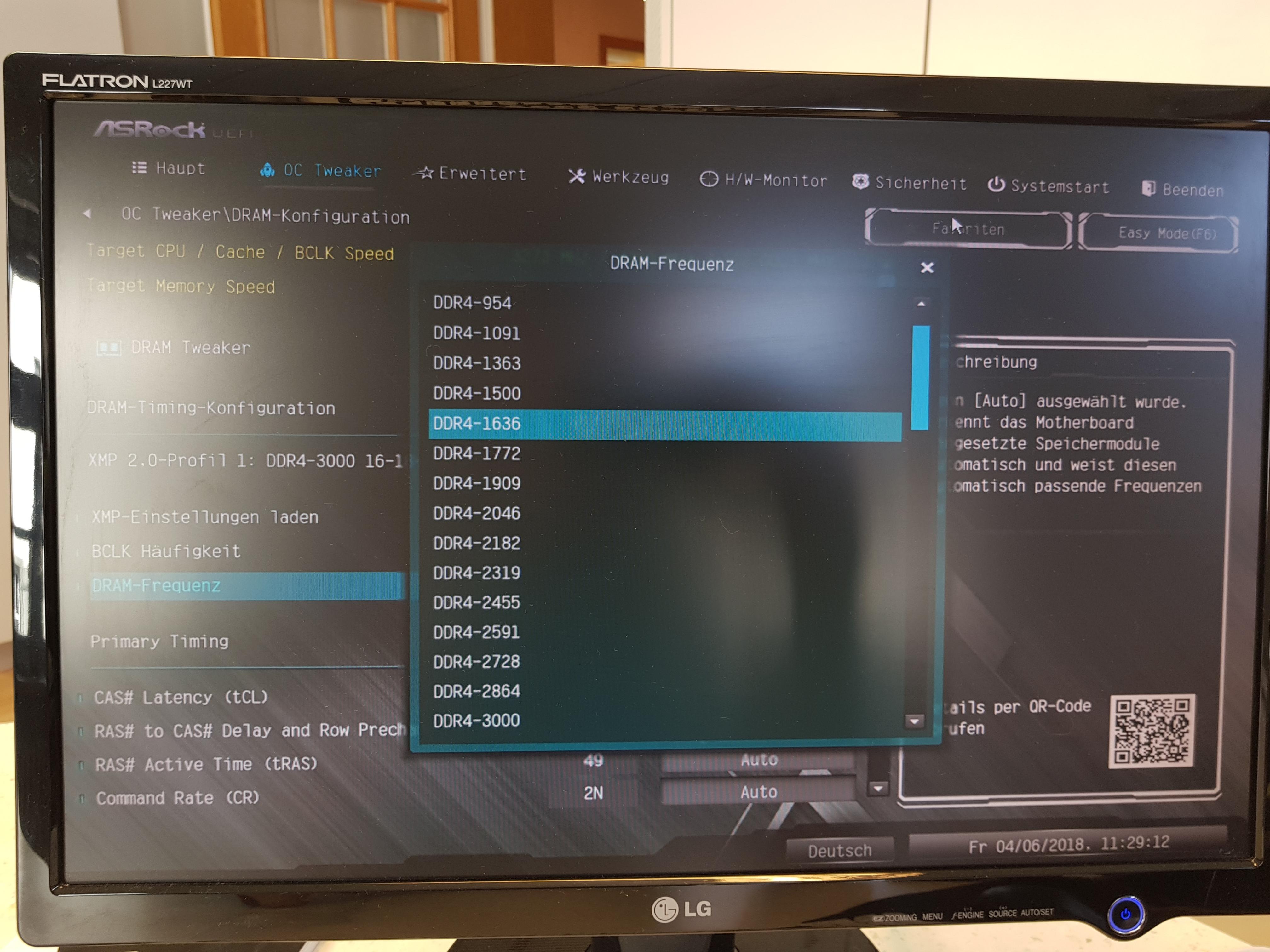Select DDR4-3000 from the frequency list
The height and width of the screenshot is (952, 1270).
tap(477, 721)
